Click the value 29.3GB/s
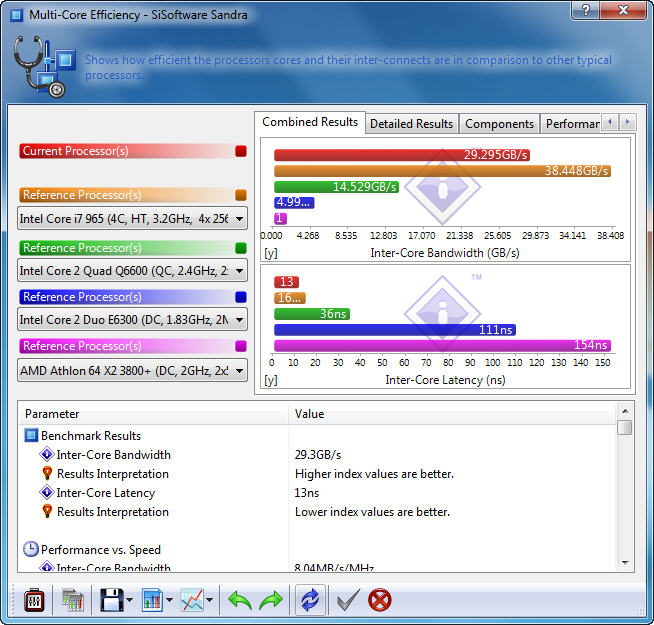 coord(318,454)
